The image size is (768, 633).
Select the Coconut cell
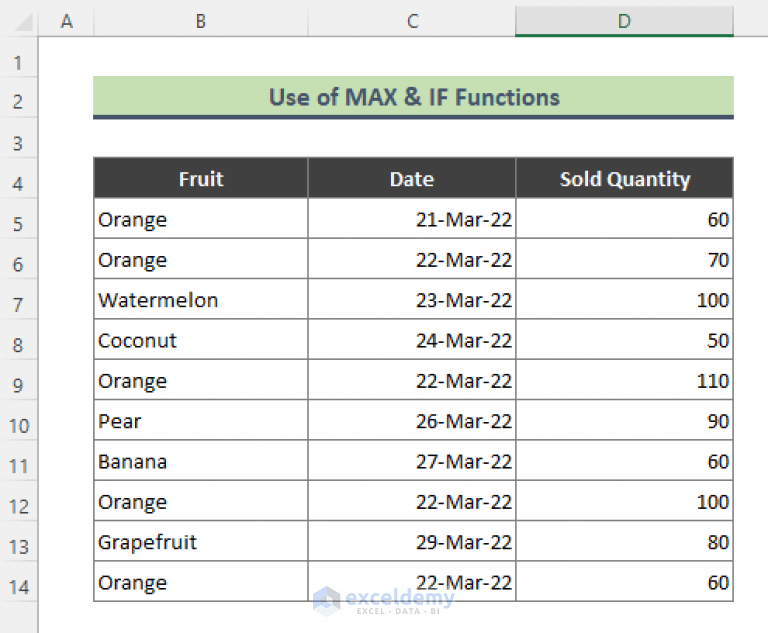pos(201,340)
